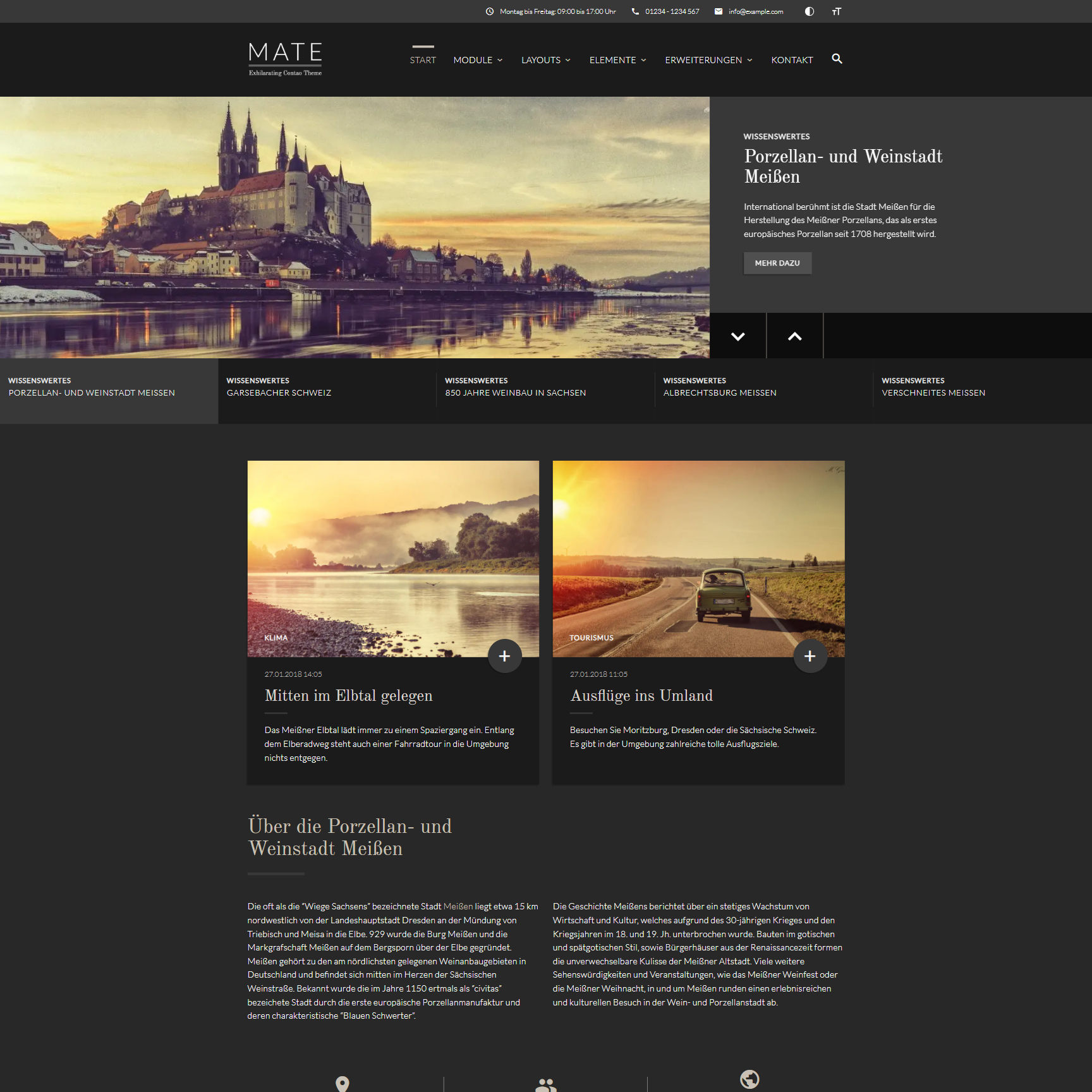Expand the Layouts dropdown menu
This screenshot has height=1092, width=1092.
coord(545,60)
